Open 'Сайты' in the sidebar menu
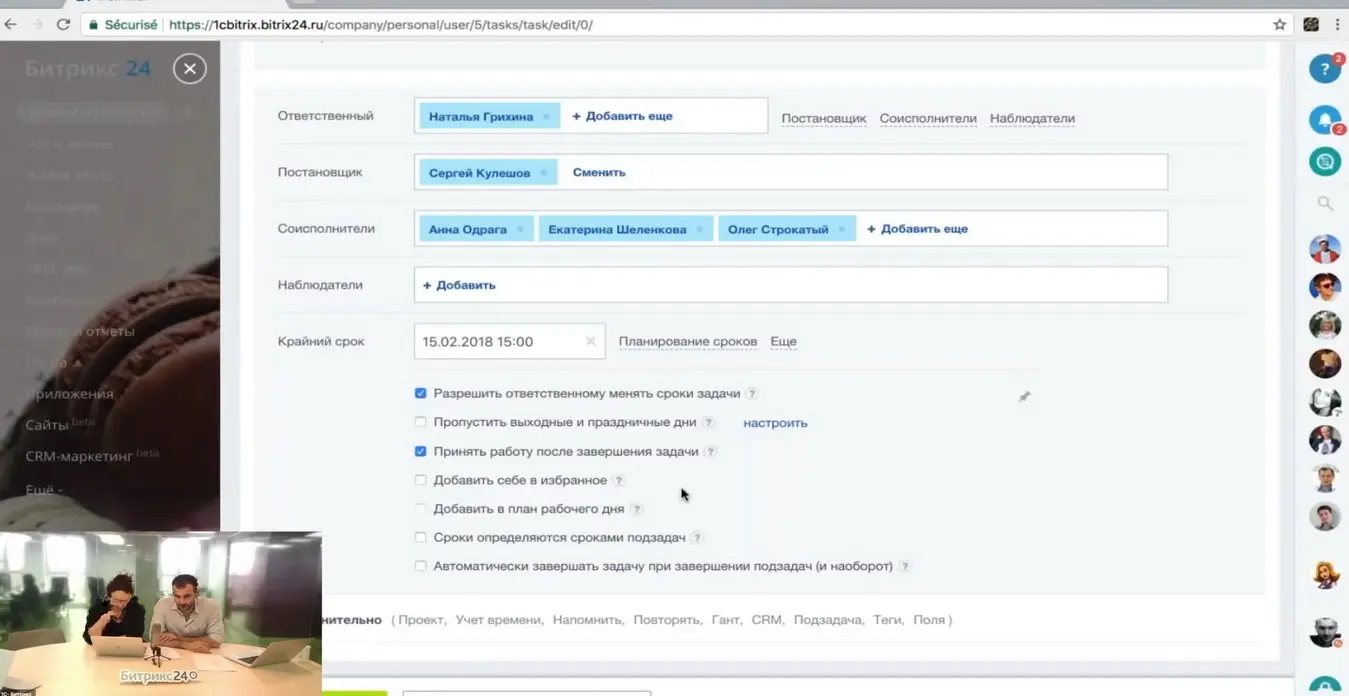Viewport: 1349px width, 696px height. coord(47,425)
